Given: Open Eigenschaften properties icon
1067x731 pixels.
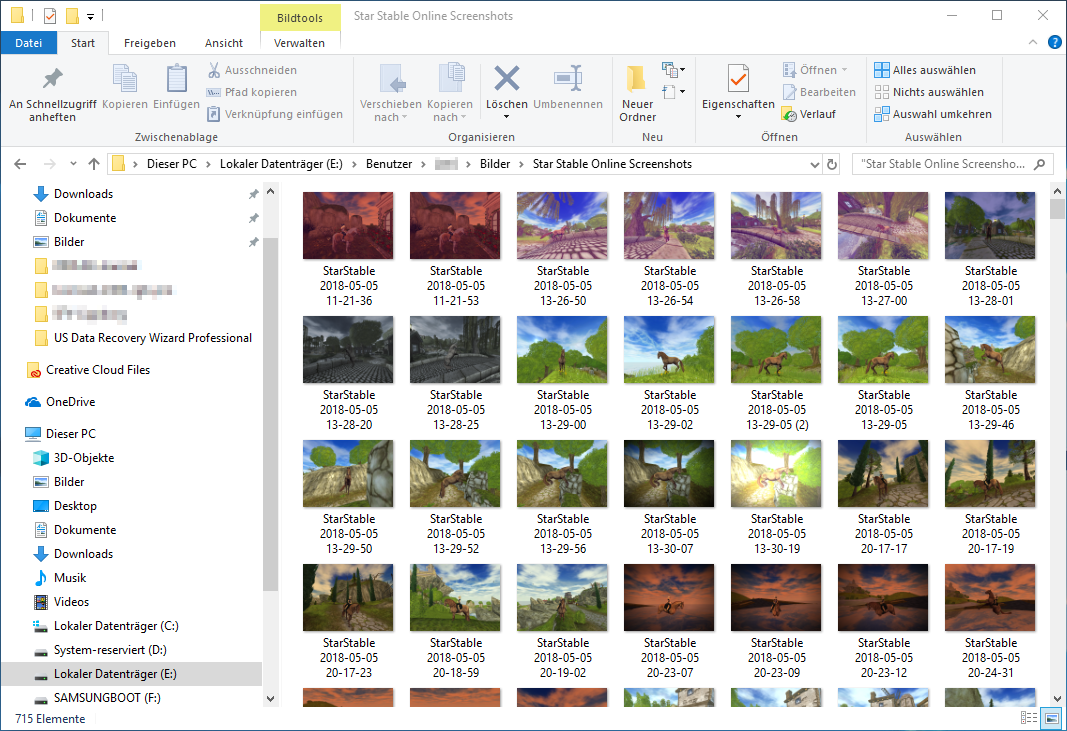Looking at the screenshot, I should pos(738,79).
